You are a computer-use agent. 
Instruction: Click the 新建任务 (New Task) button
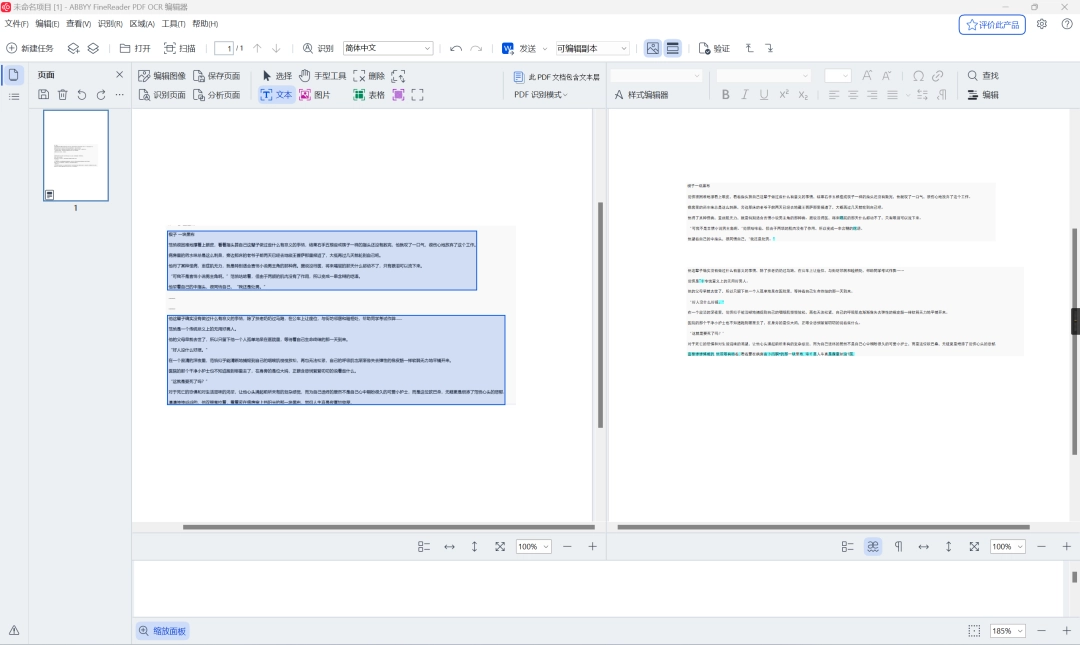30,48
